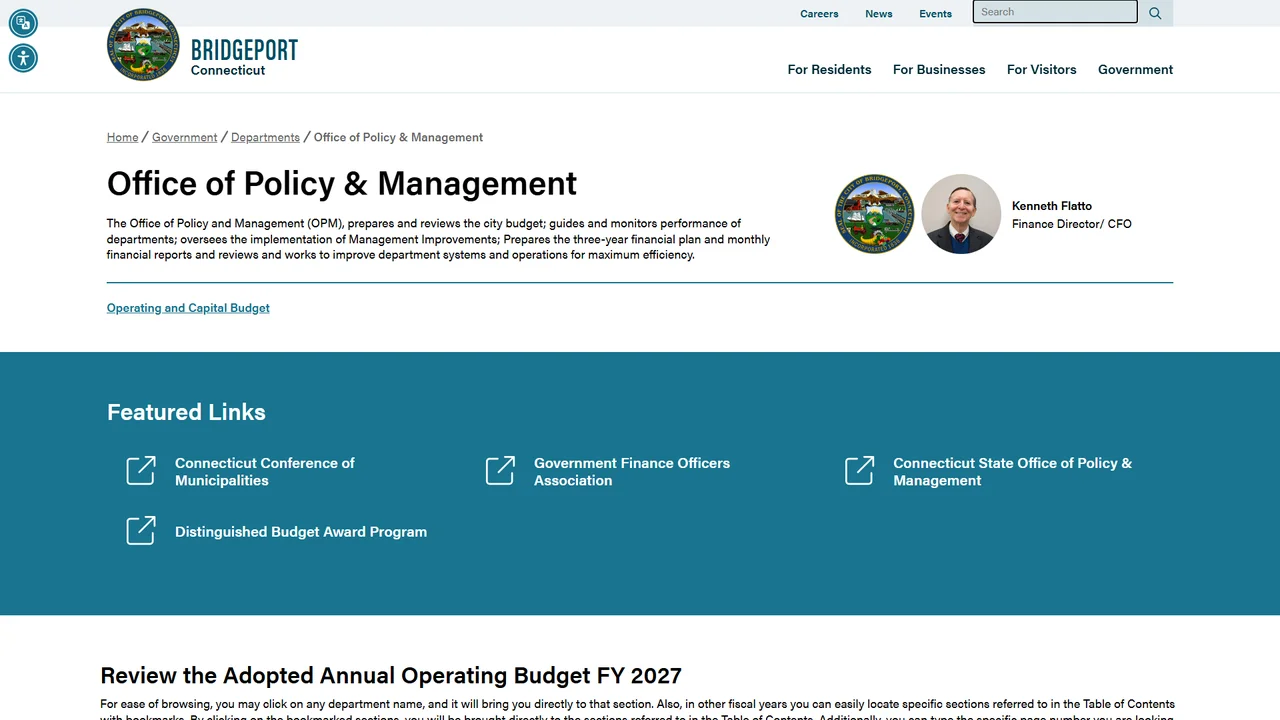The image size is (1280, 720).
Task: Click the city seal image beside Kenneth Flatto
Action: [875, 214]
